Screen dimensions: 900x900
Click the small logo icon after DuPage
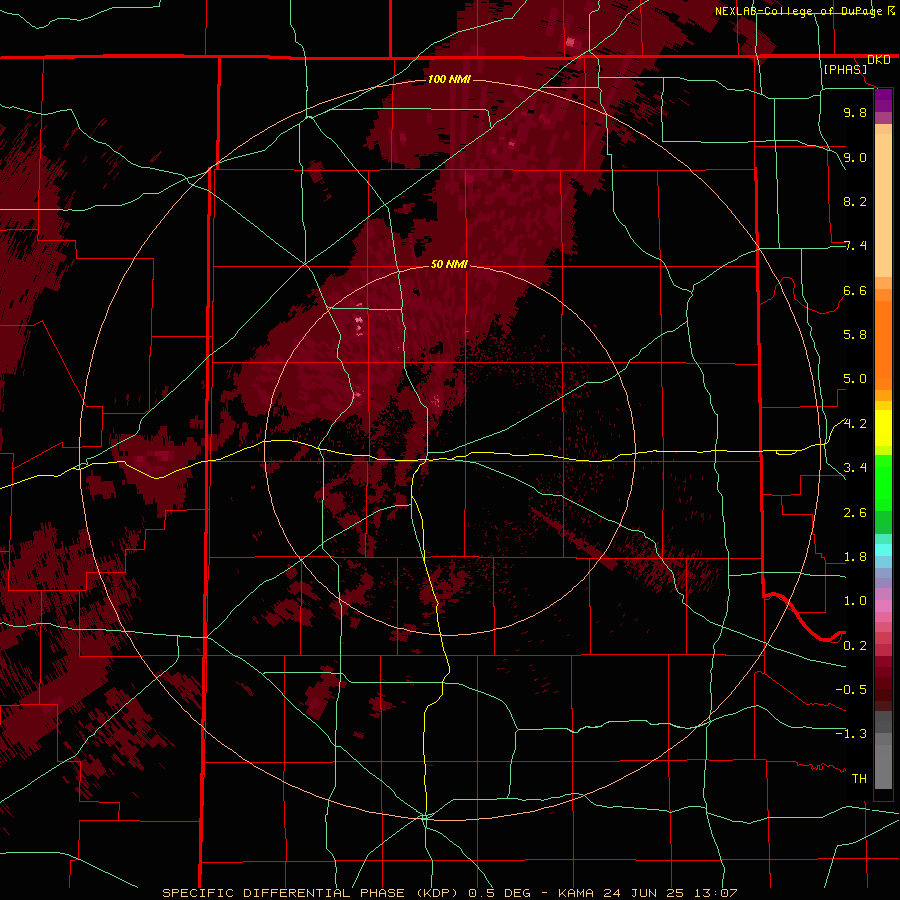[891, 11]
